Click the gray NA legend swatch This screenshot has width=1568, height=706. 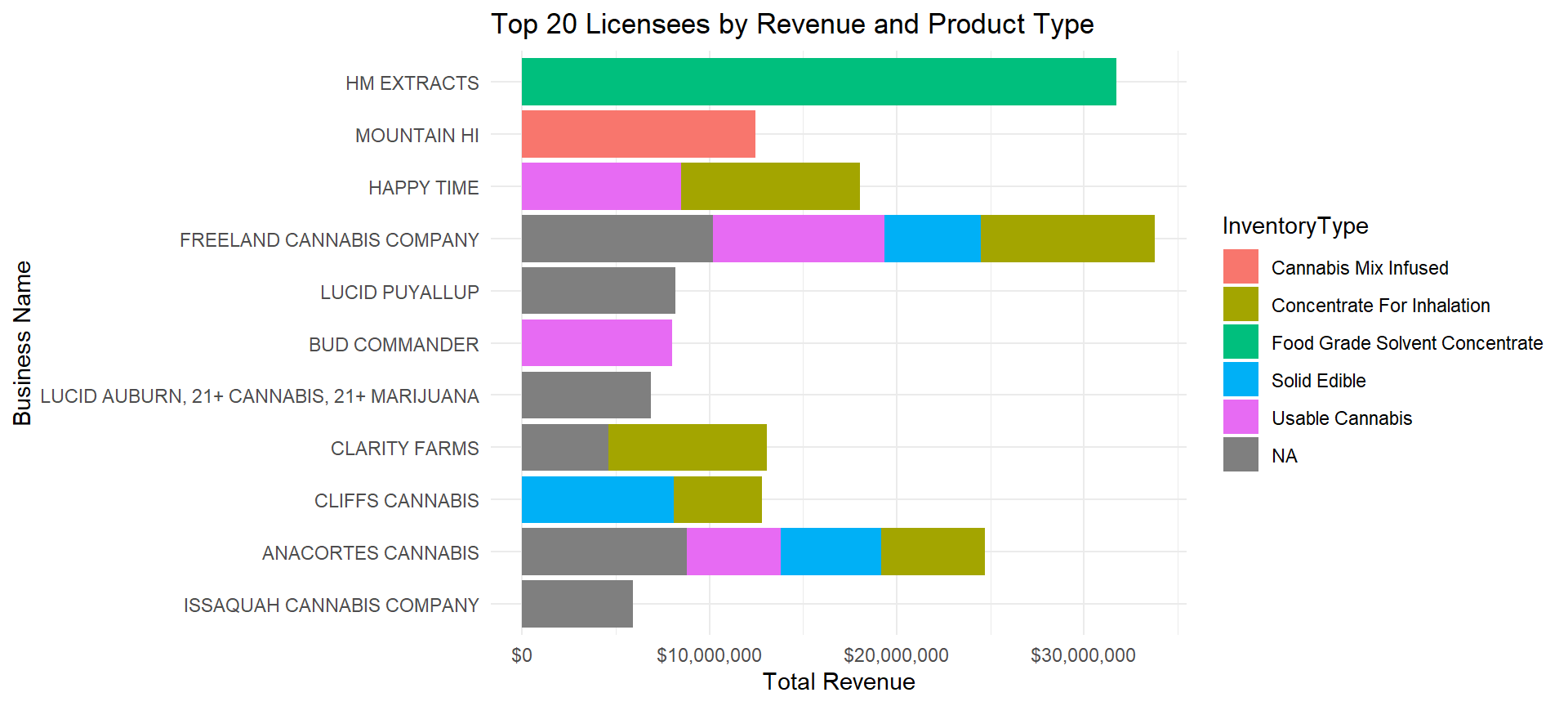click(1241, 455)
